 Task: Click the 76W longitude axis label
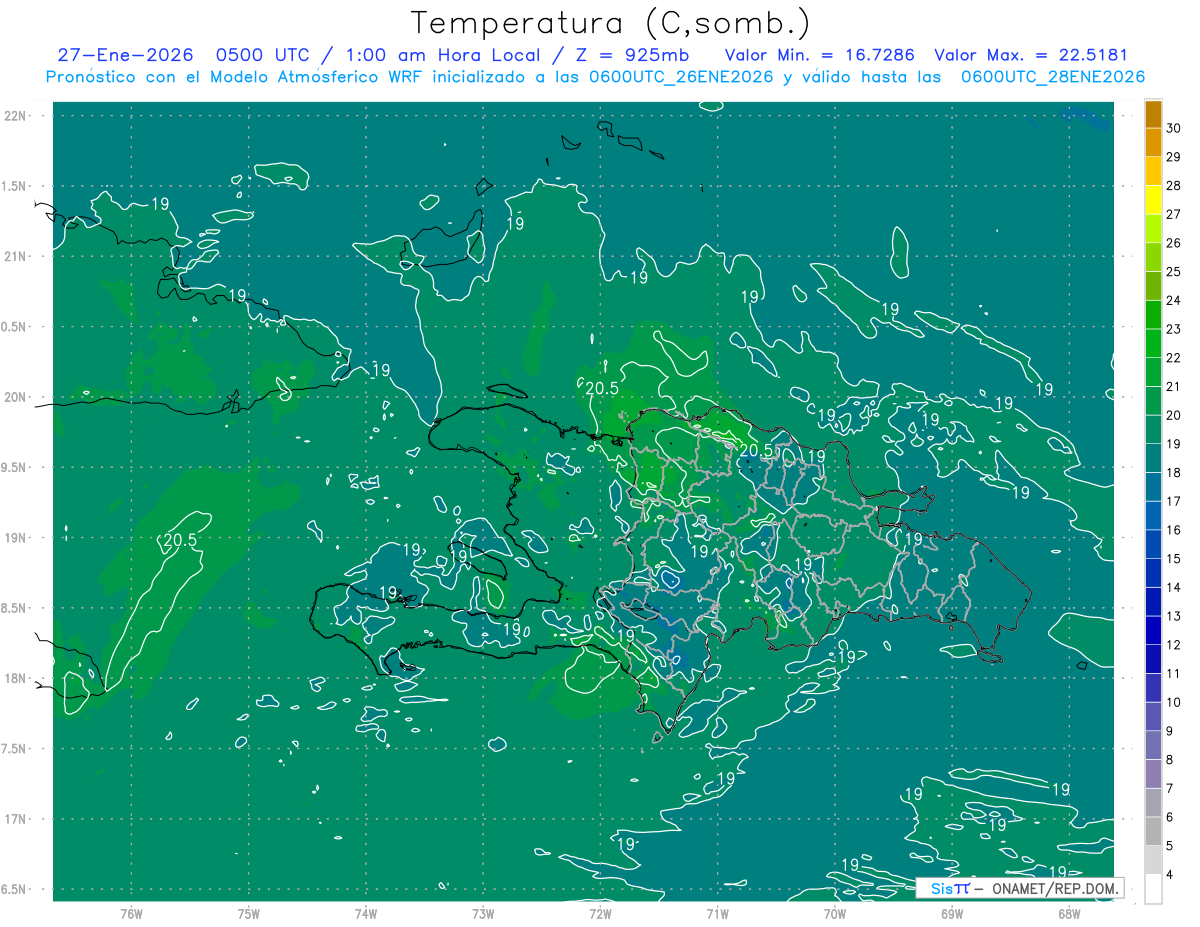click(131, 914)
